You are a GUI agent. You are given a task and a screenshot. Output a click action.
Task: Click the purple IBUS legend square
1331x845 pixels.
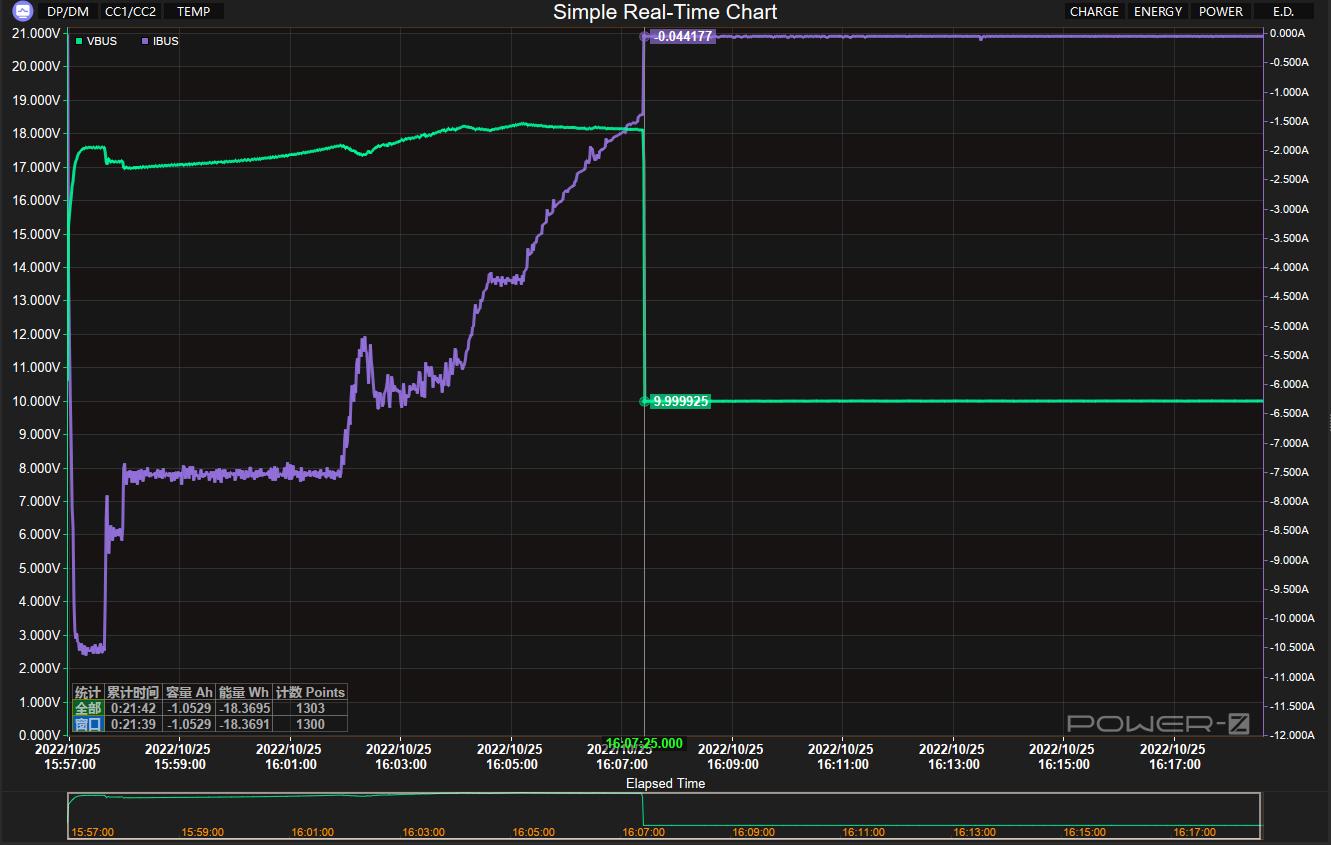point(146,41)
